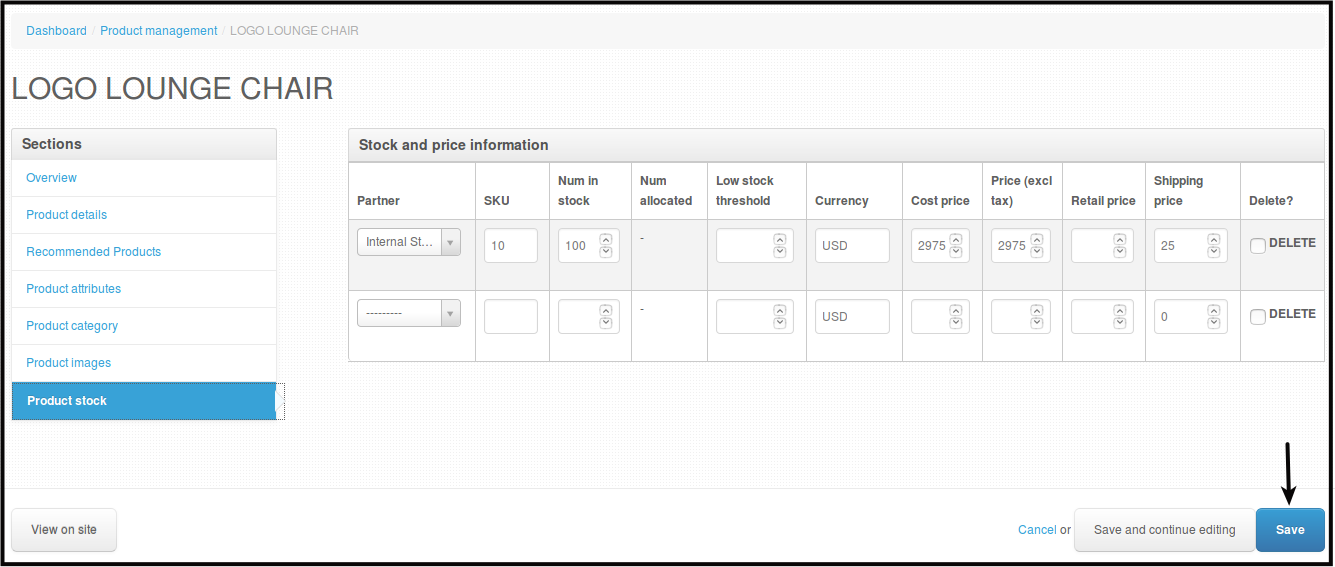Click the SKU field containing 10
1335x567 pixels.
(x=511, y=245)
